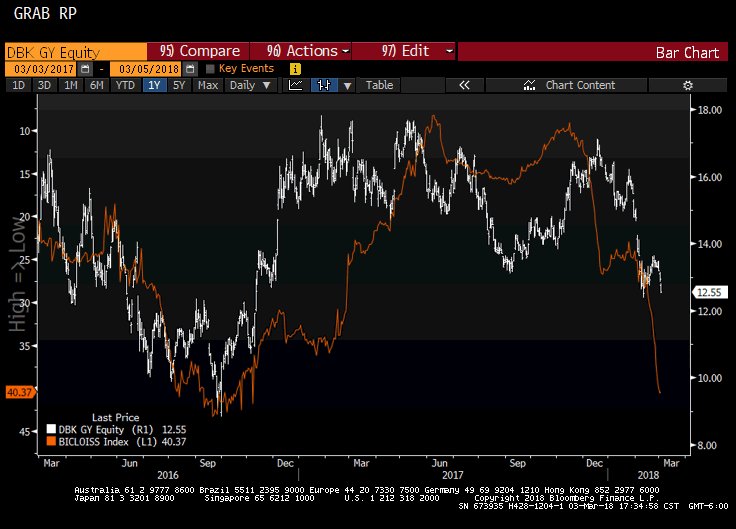Viewport: 736px width, 529px height.
Task: Open the 96) Actions dropdown menu
Action: point(300,51)
